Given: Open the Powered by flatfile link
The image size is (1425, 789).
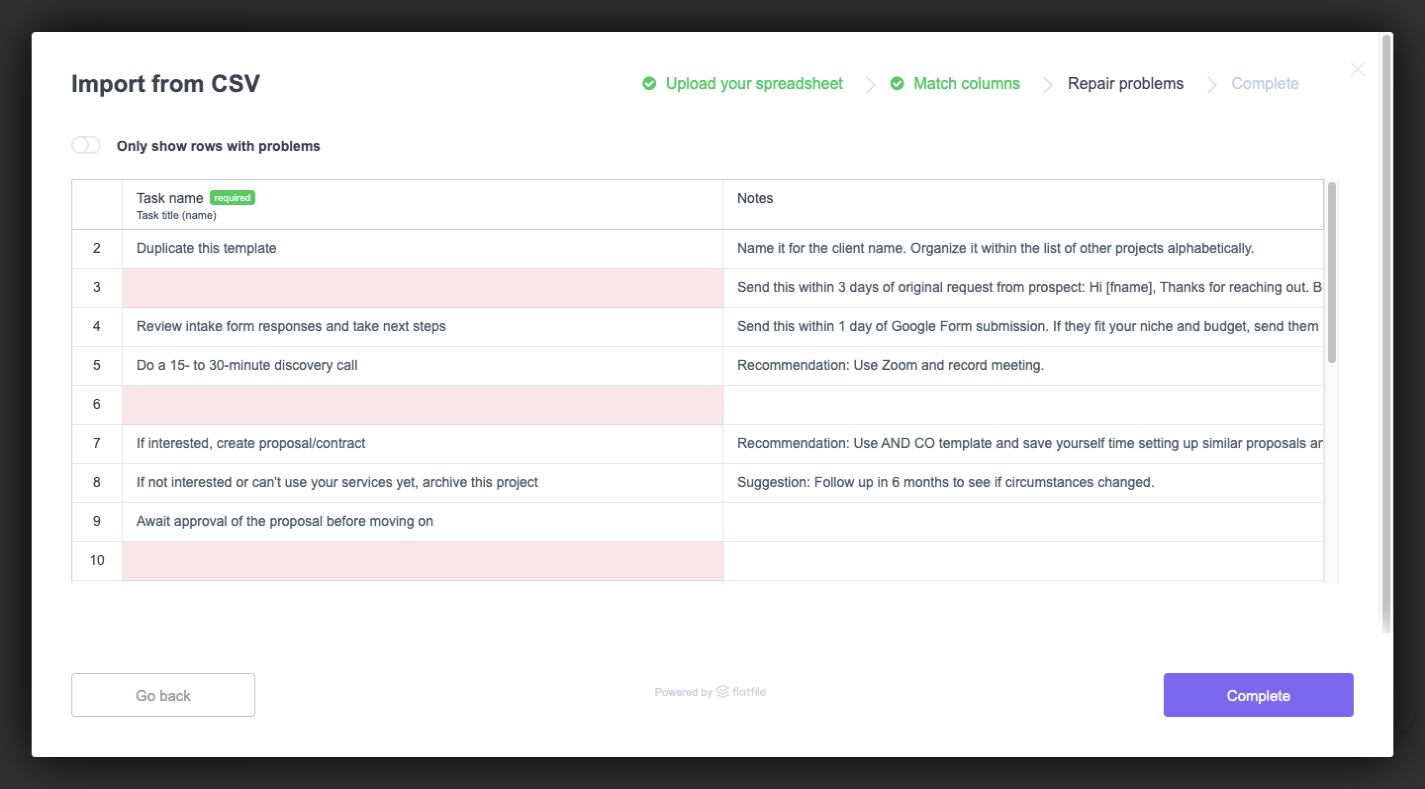Looking at the screenshot, I should coord(710,692).
